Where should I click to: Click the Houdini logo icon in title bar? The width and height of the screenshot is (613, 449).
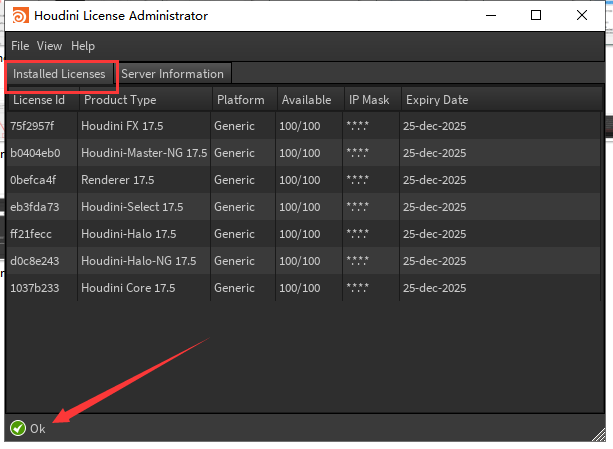pyautogui.click(x=19, y=16)
